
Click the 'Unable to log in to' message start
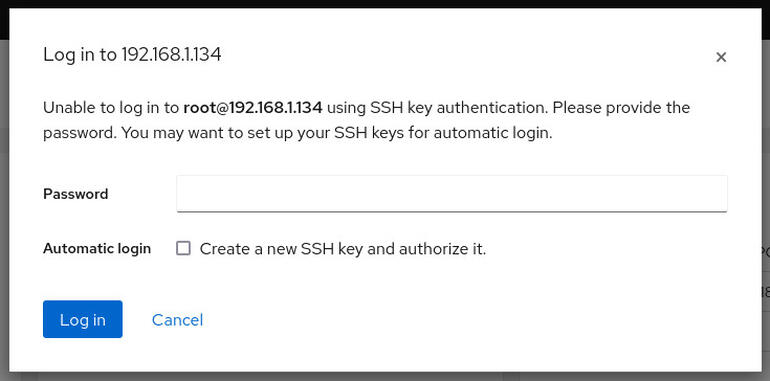(x=111, y=108)
